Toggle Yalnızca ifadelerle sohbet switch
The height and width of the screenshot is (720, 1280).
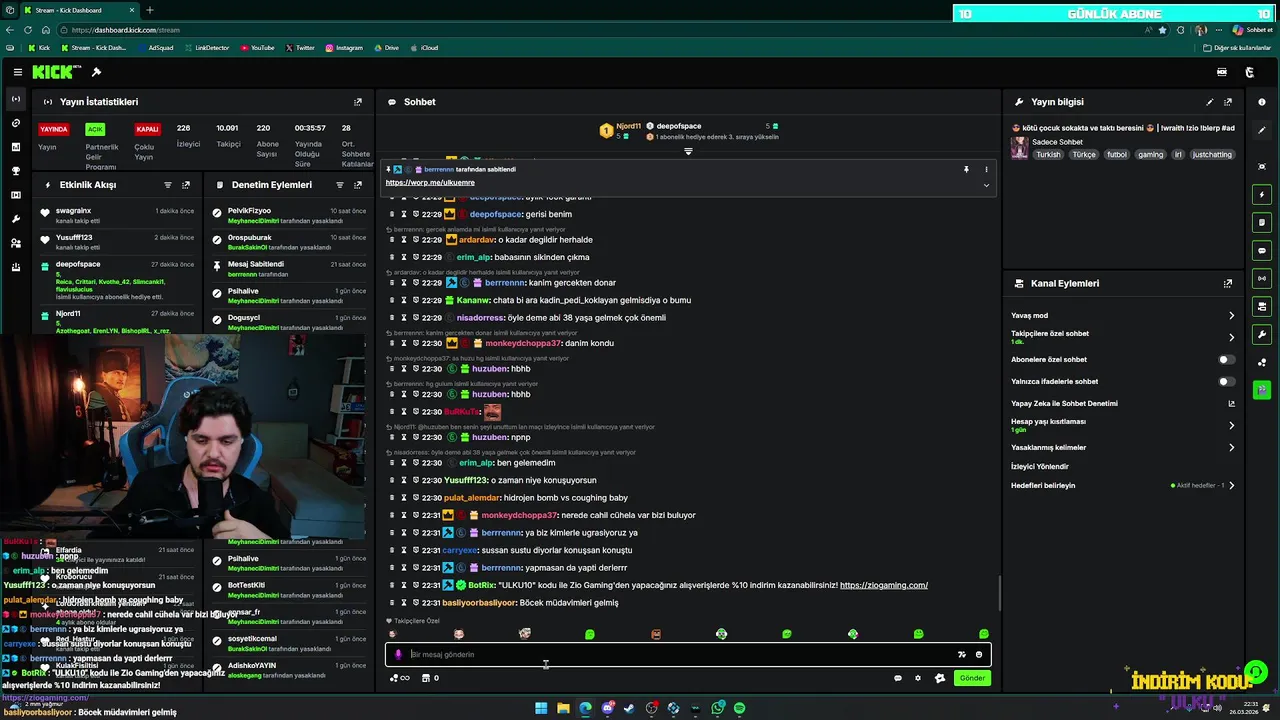pyautogui.click(x=1226, y=381)
